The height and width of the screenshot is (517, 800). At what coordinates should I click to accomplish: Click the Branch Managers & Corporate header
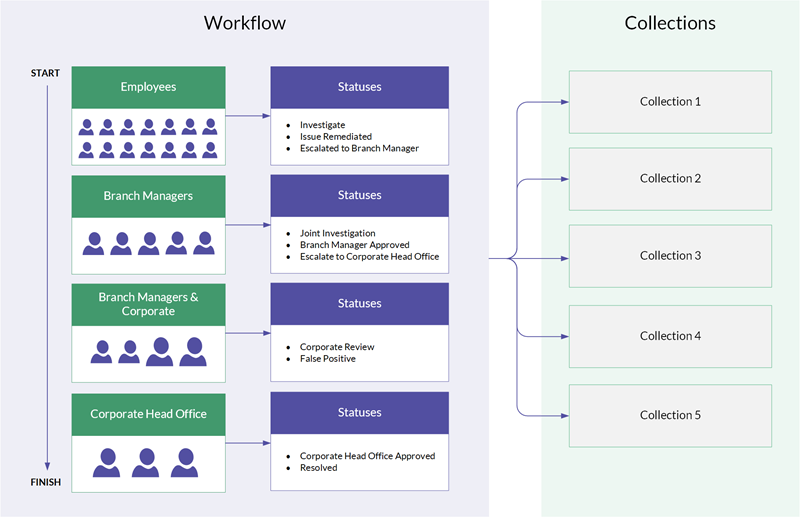pos(148,304)
